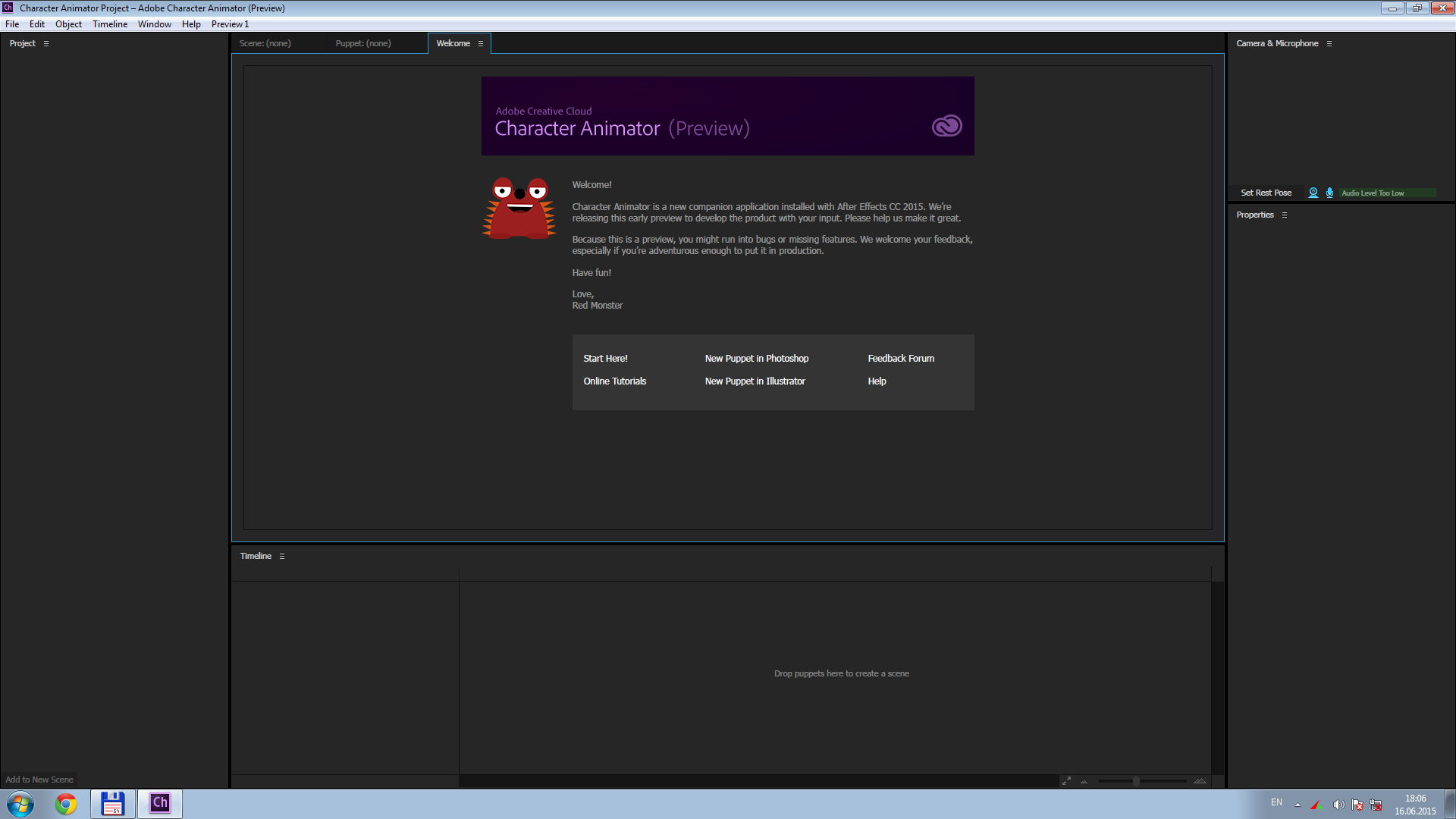1456x819 pixels.
Task: Toggle the microphone input icon
Action: point(1329,193)
